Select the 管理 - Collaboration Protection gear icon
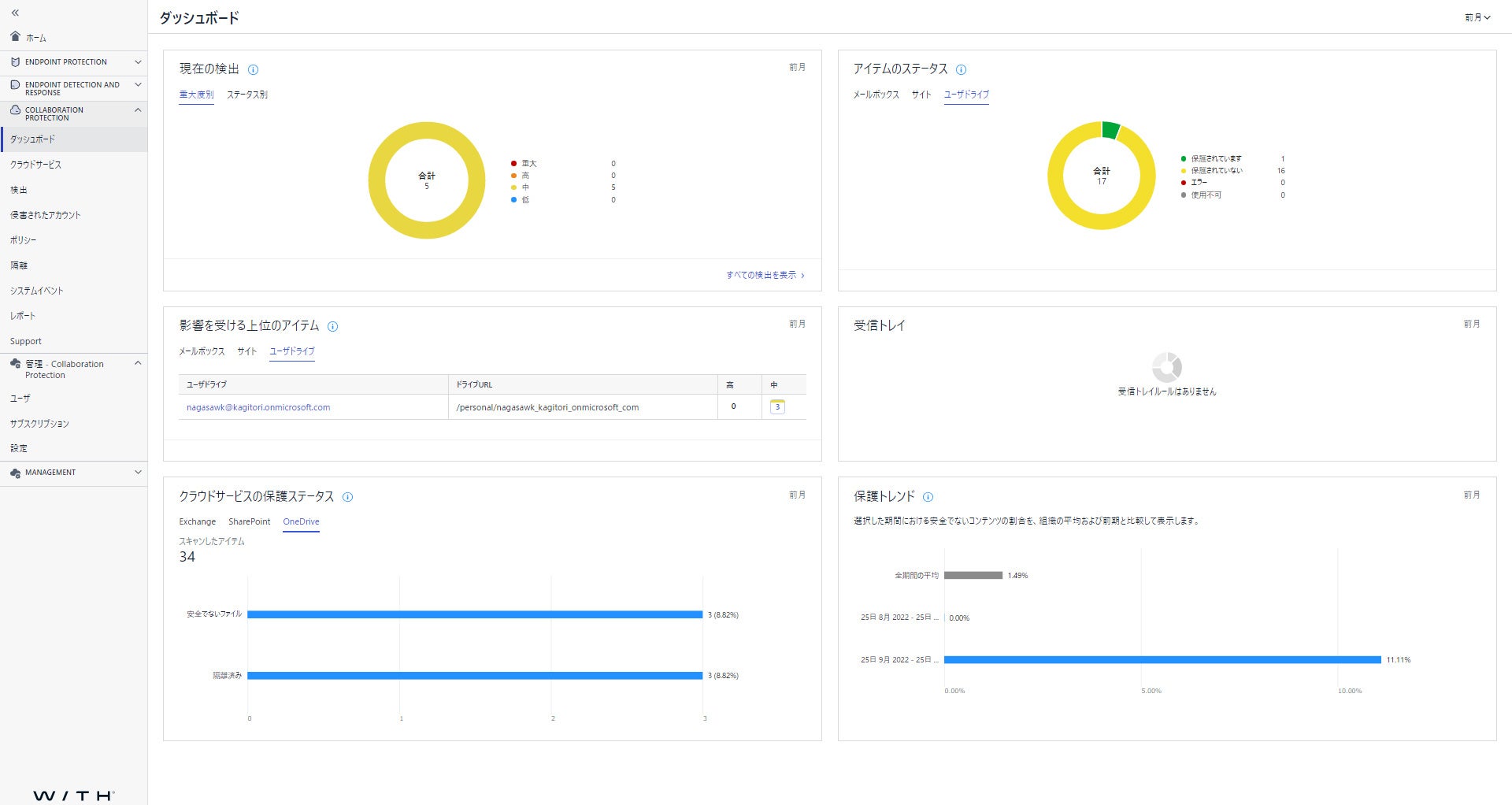The width and height of the screenshot is (1512, 805). (x=16, y=364)
